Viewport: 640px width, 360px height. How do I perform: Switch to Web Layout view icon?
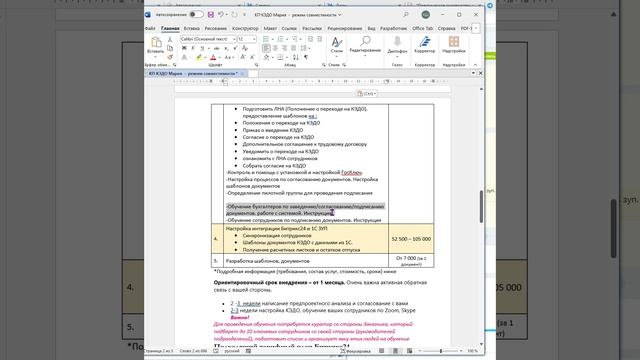409,351
